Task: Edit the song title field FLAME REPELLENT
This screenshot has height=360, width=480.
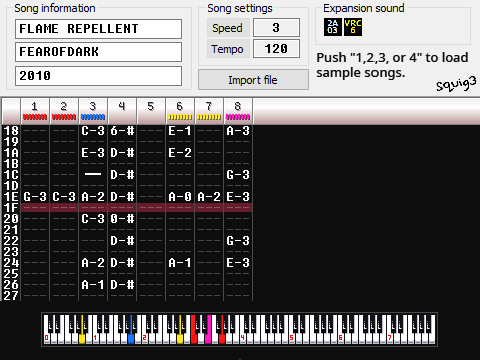Action: click(x=98, y=29)
